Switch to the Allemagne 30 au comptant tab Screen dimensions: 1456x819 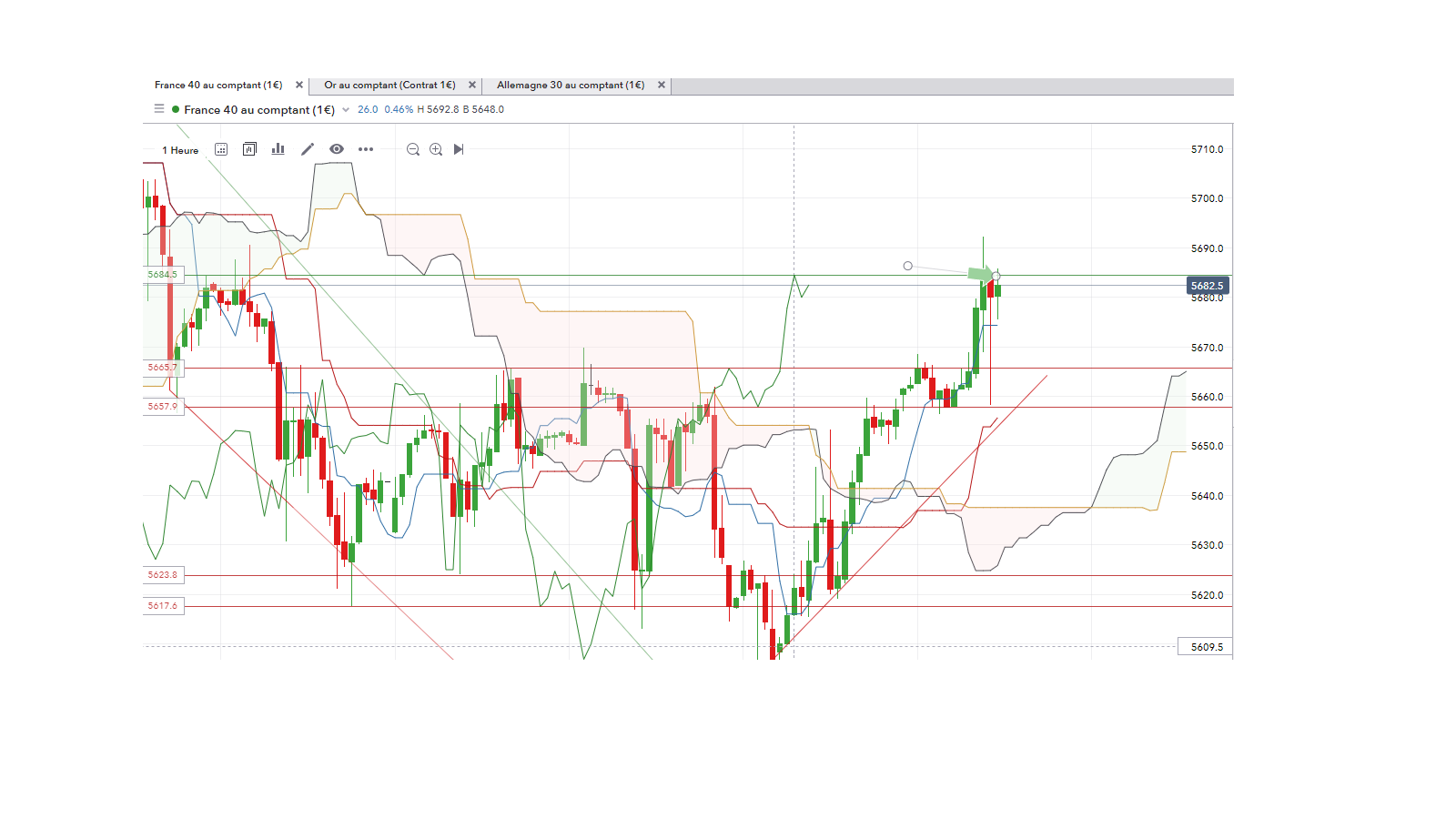tap(571, 86)
